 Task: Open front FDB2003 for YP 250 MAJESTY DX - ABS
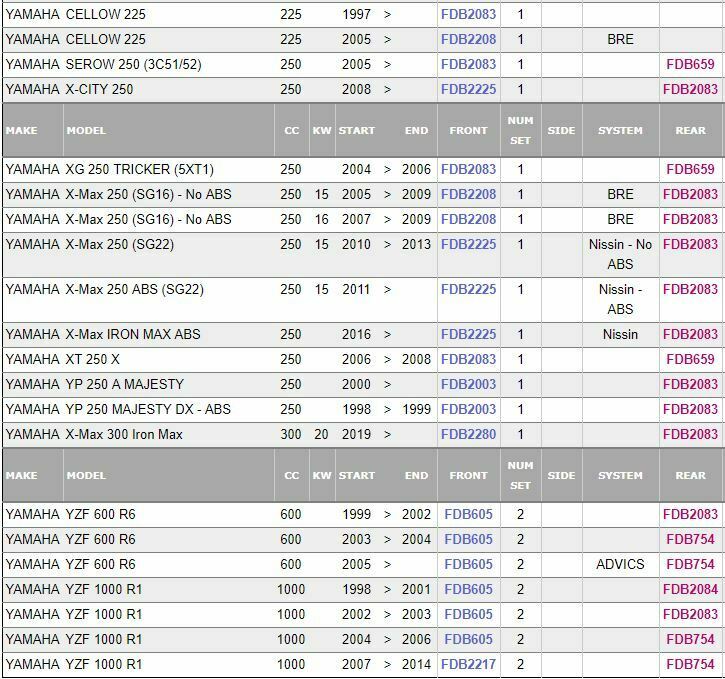click(x=468, y=409)
